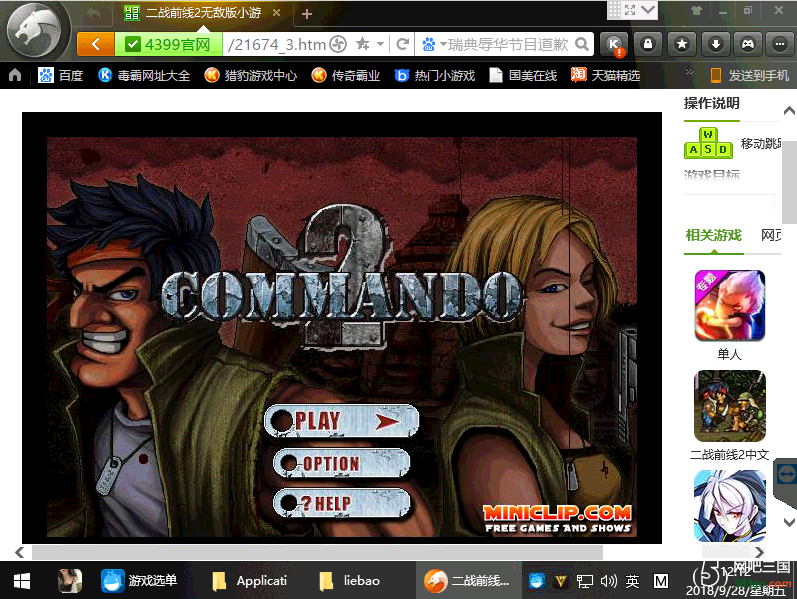Click the gamepad games toolbar icon

click(748, 44)
